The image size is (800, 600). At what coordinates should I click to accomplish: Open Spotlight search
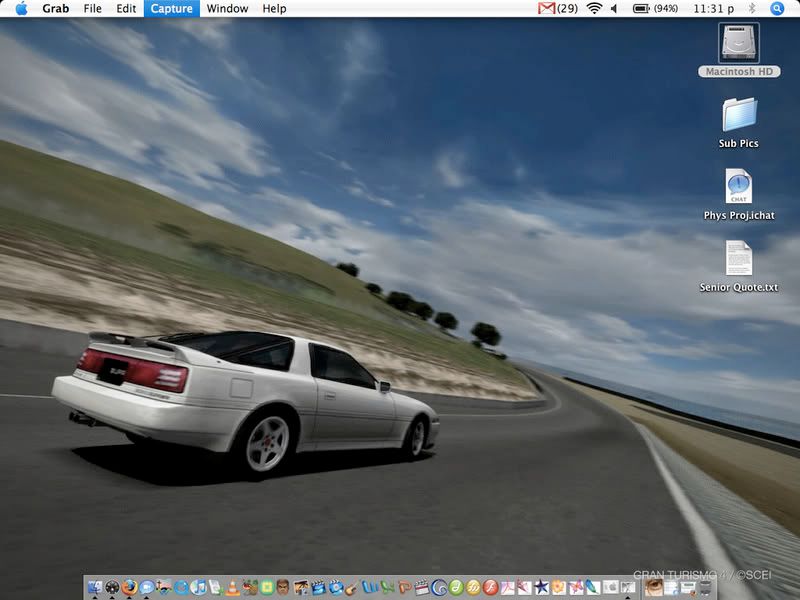(x=777, y=9)
